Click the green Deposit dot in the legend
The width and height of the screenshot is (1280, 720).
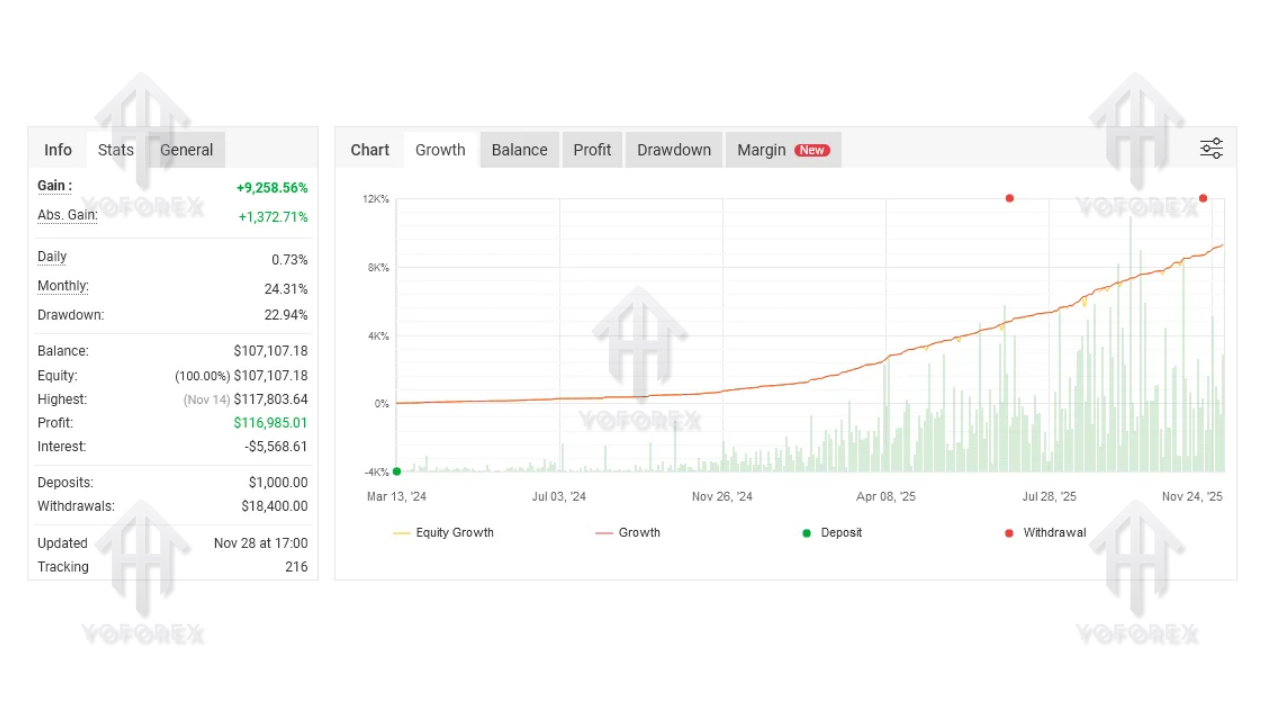[x=806, y=532]
